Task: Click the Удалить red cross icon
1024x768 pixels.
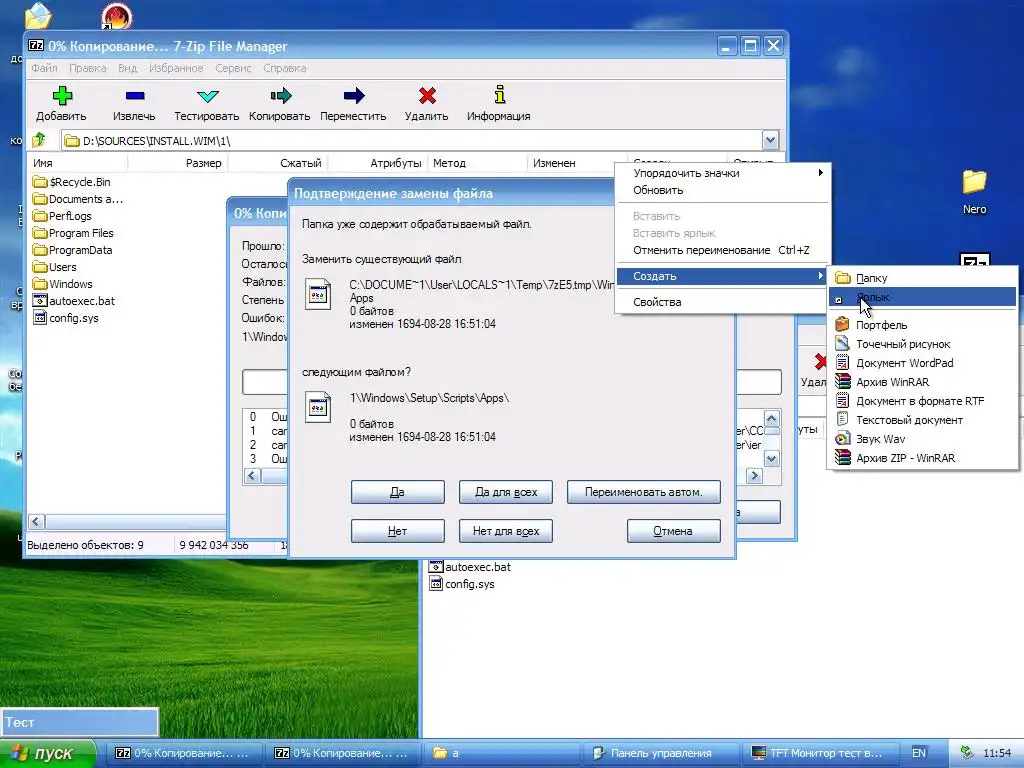Action: click(x=427, y=96)
